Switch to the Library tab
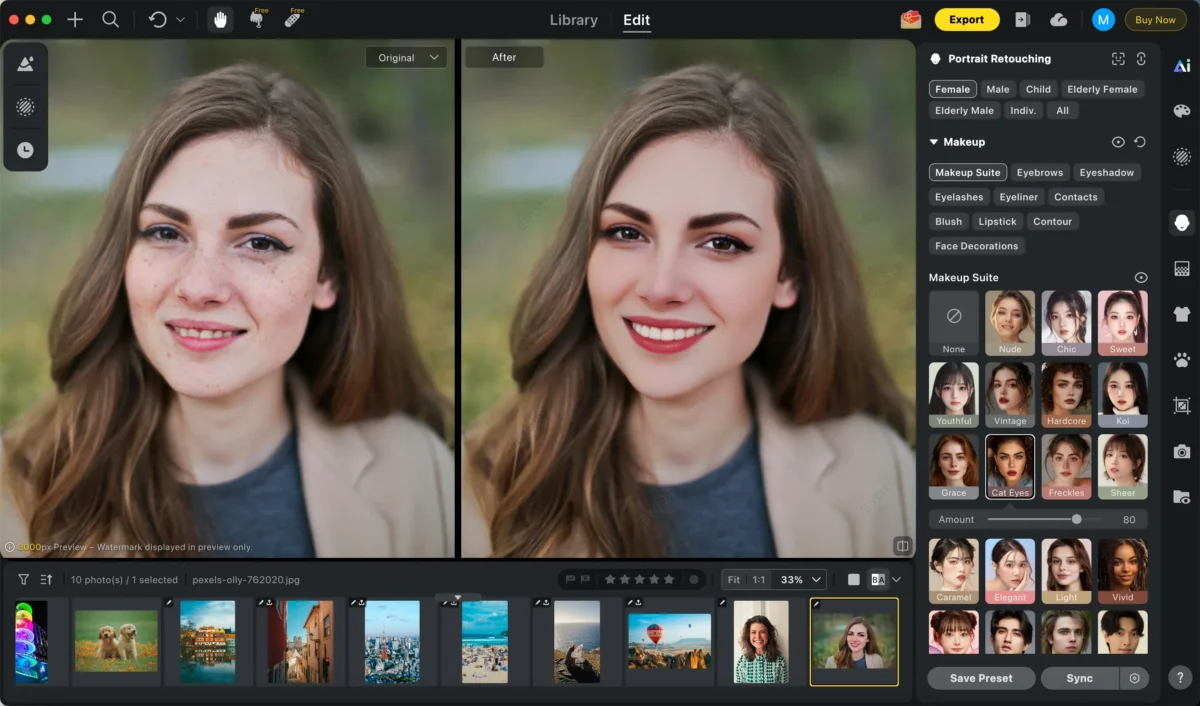 tap(574, 20)
